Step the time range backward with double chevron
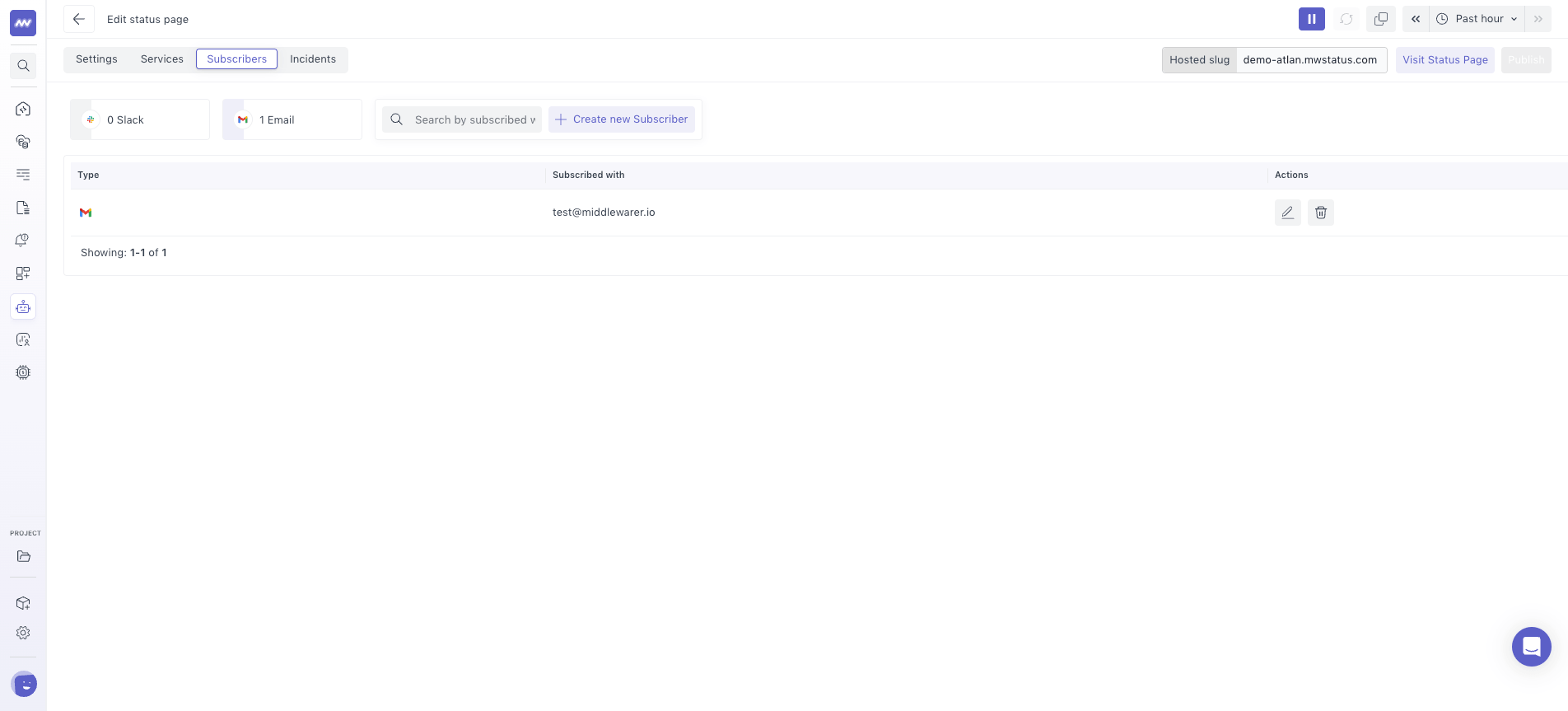1568x711 pixels. 1416,19
